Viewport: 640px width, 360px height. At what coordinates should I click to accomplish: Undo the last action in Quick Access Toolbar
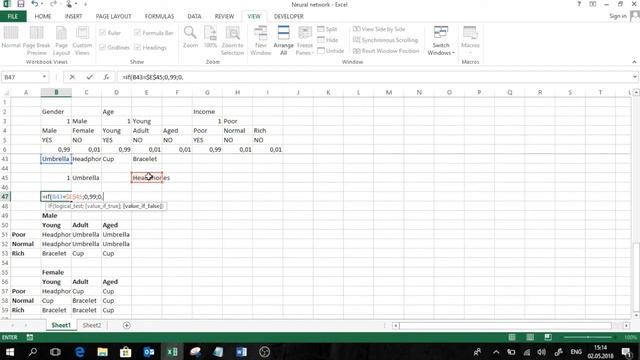pos(35,4)
